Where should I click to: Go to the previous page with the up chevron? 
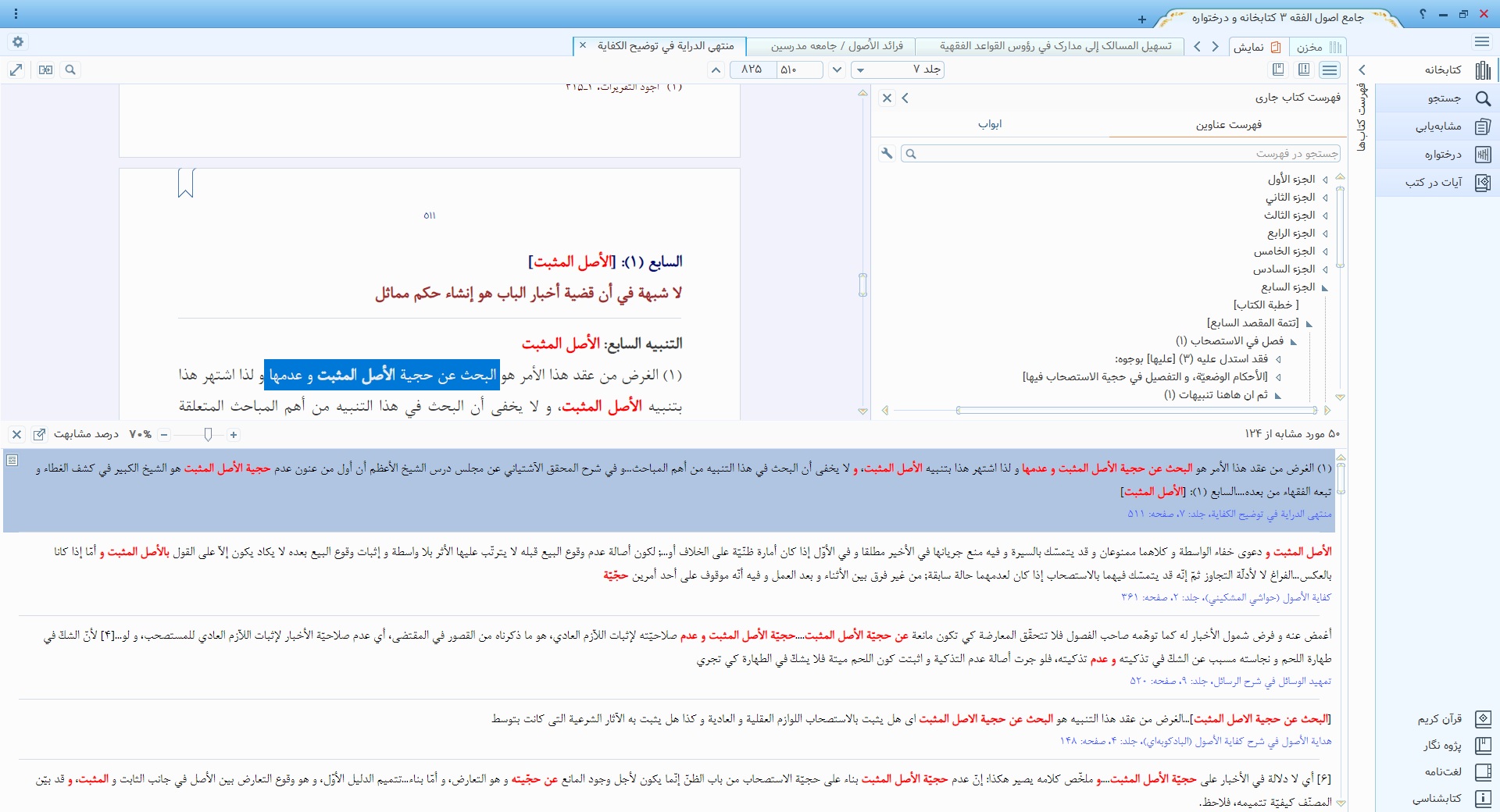point(716,69)
